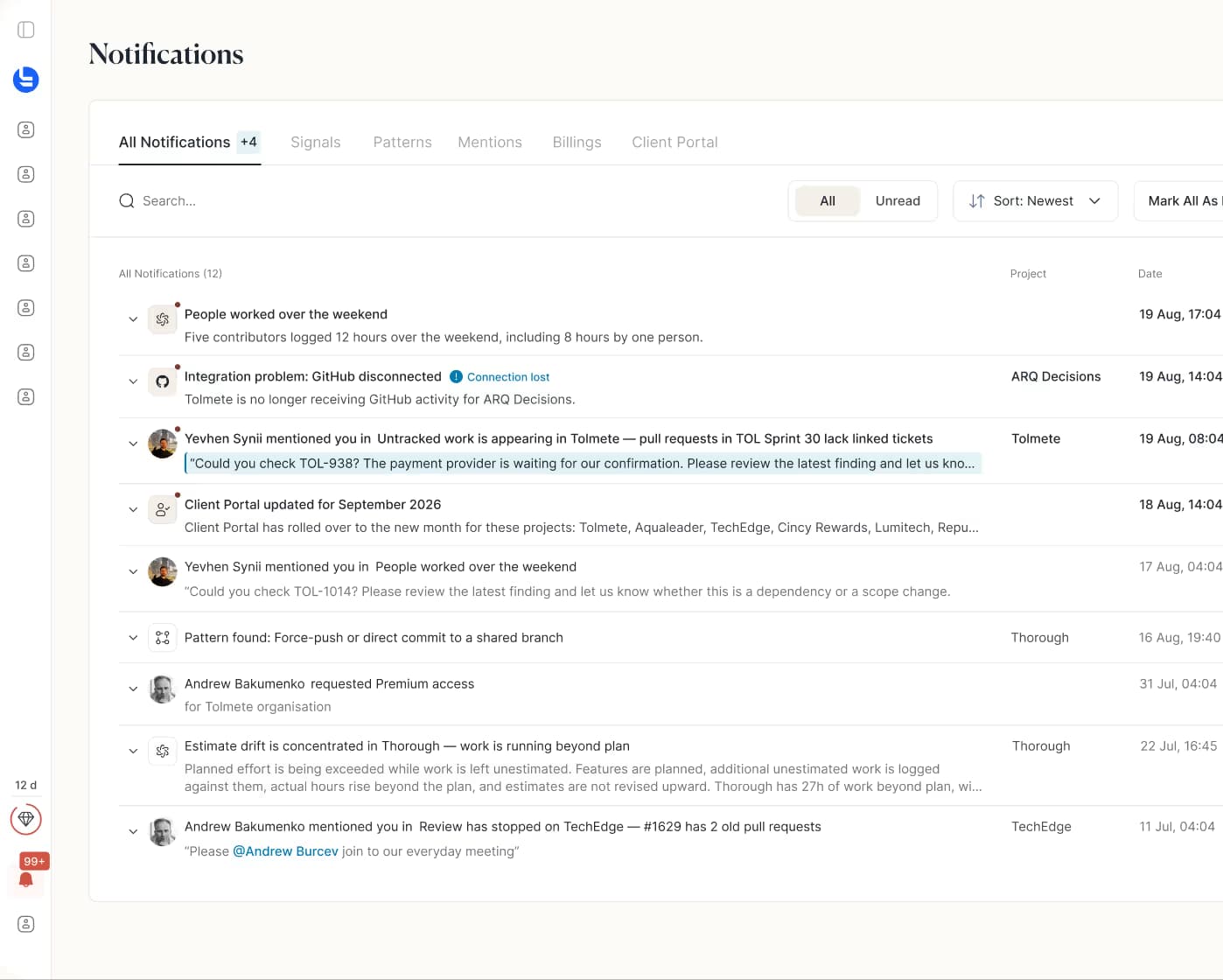Click the pattern icon for Force-push notification
The width and height of the screenshot is (1223, 980).
[163, 638]
